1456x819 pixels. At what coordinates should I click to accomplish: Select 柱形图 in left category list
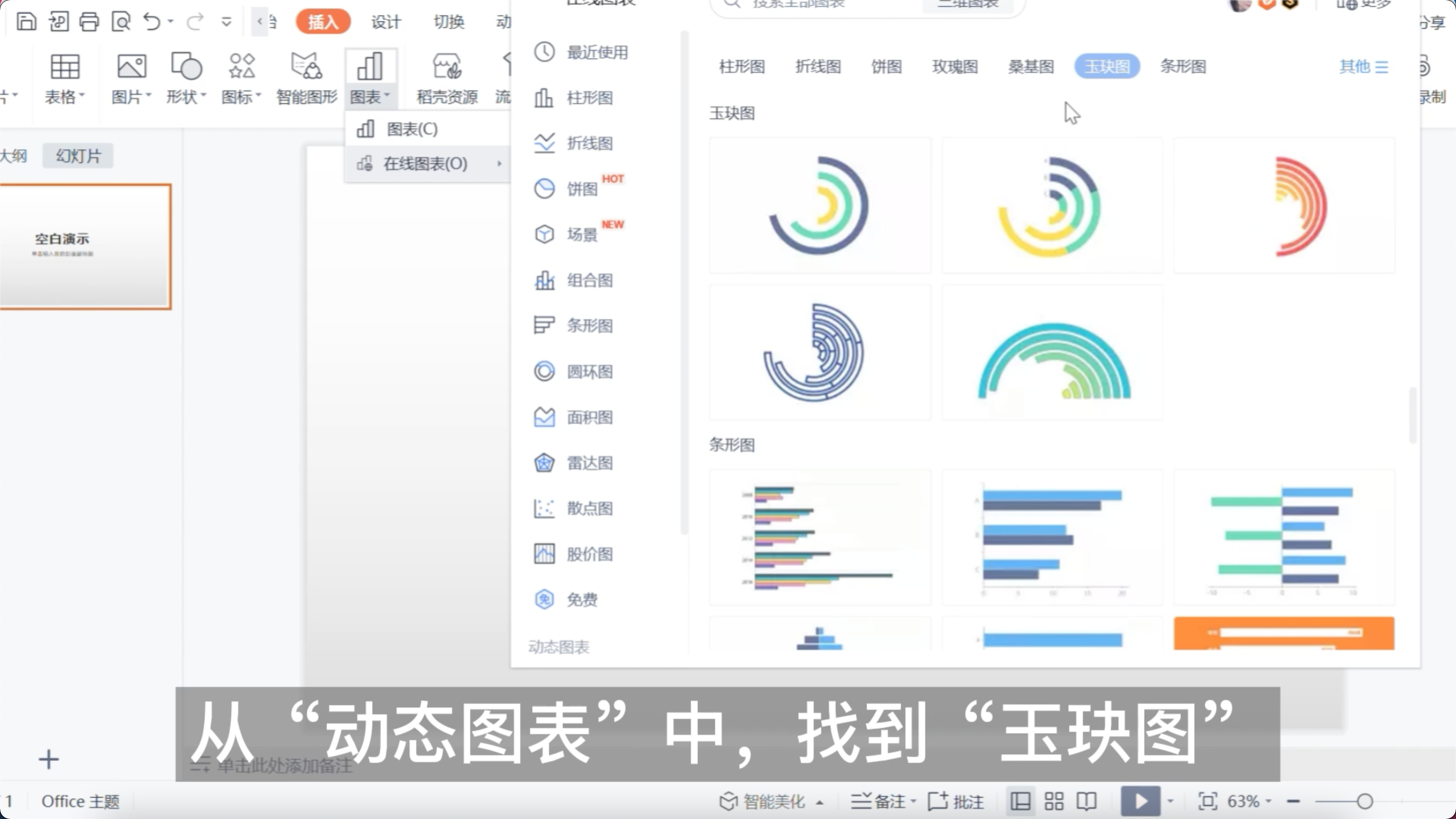tap(574, 98)
